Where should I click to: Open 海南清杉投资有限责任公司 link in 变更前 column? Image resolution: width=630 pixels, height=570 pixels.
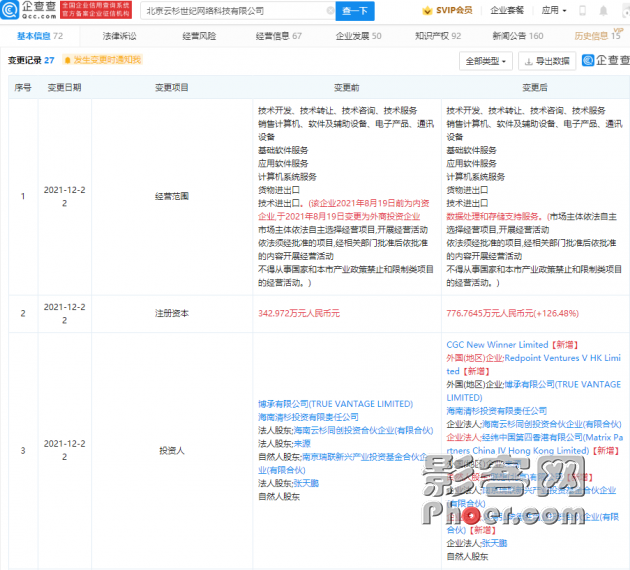308,417
